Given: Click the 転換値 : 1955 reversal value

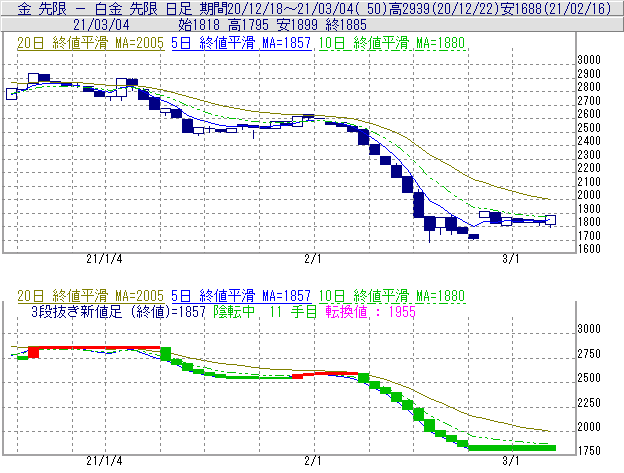Looking at the screenshot, I should (x=370, y=311).
